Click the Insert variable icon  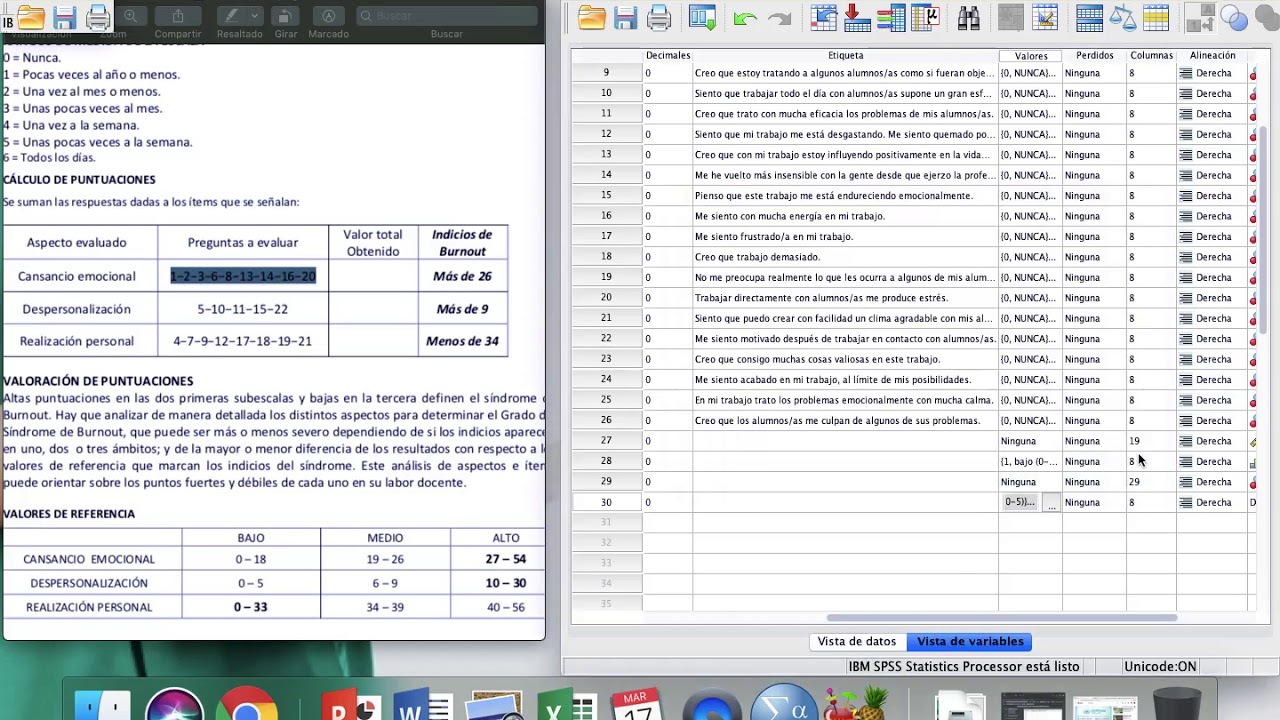[1045, 17]
